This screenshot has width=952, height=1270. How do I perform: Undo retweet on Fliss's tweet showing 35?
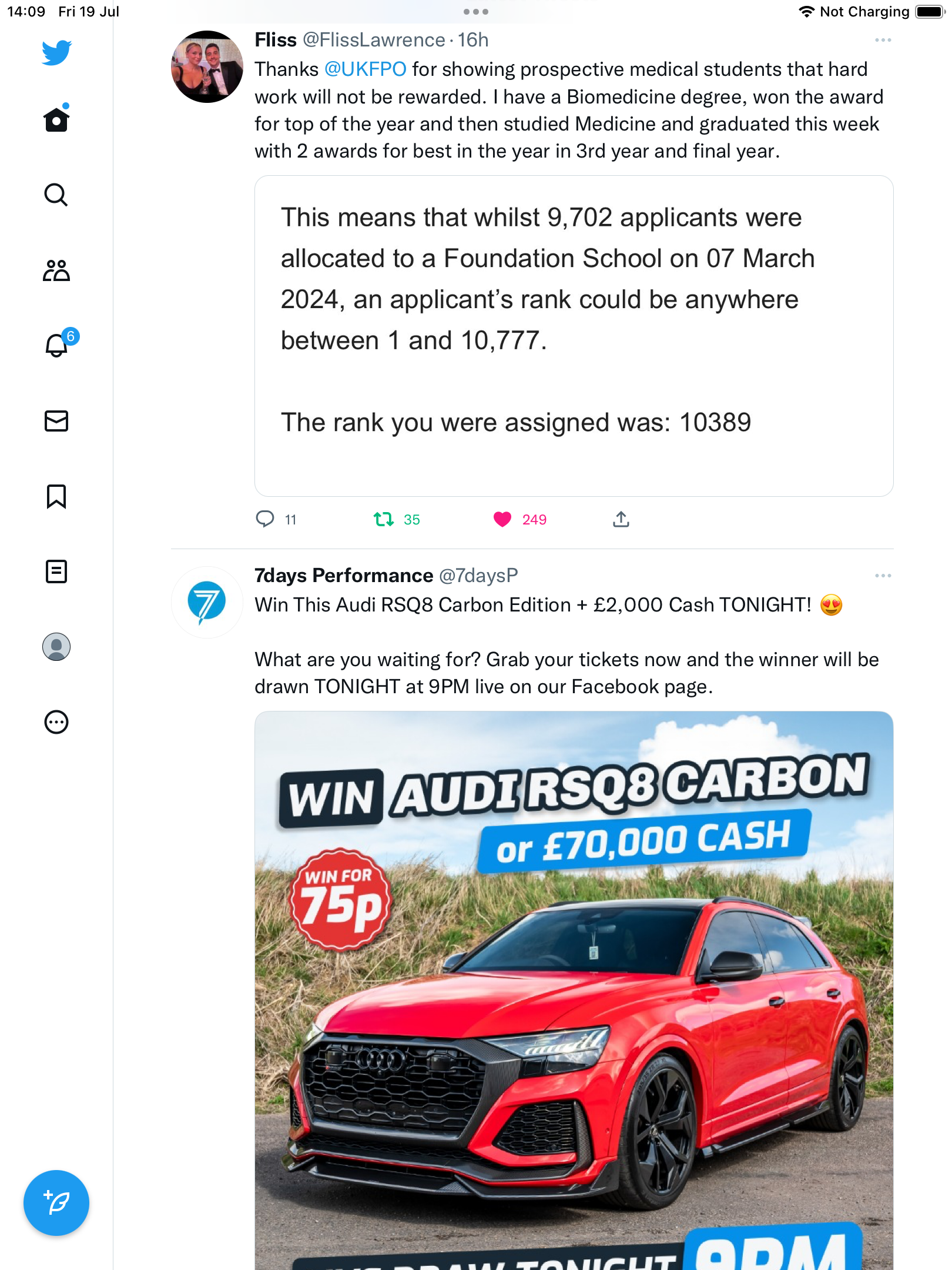click(384, 519)
